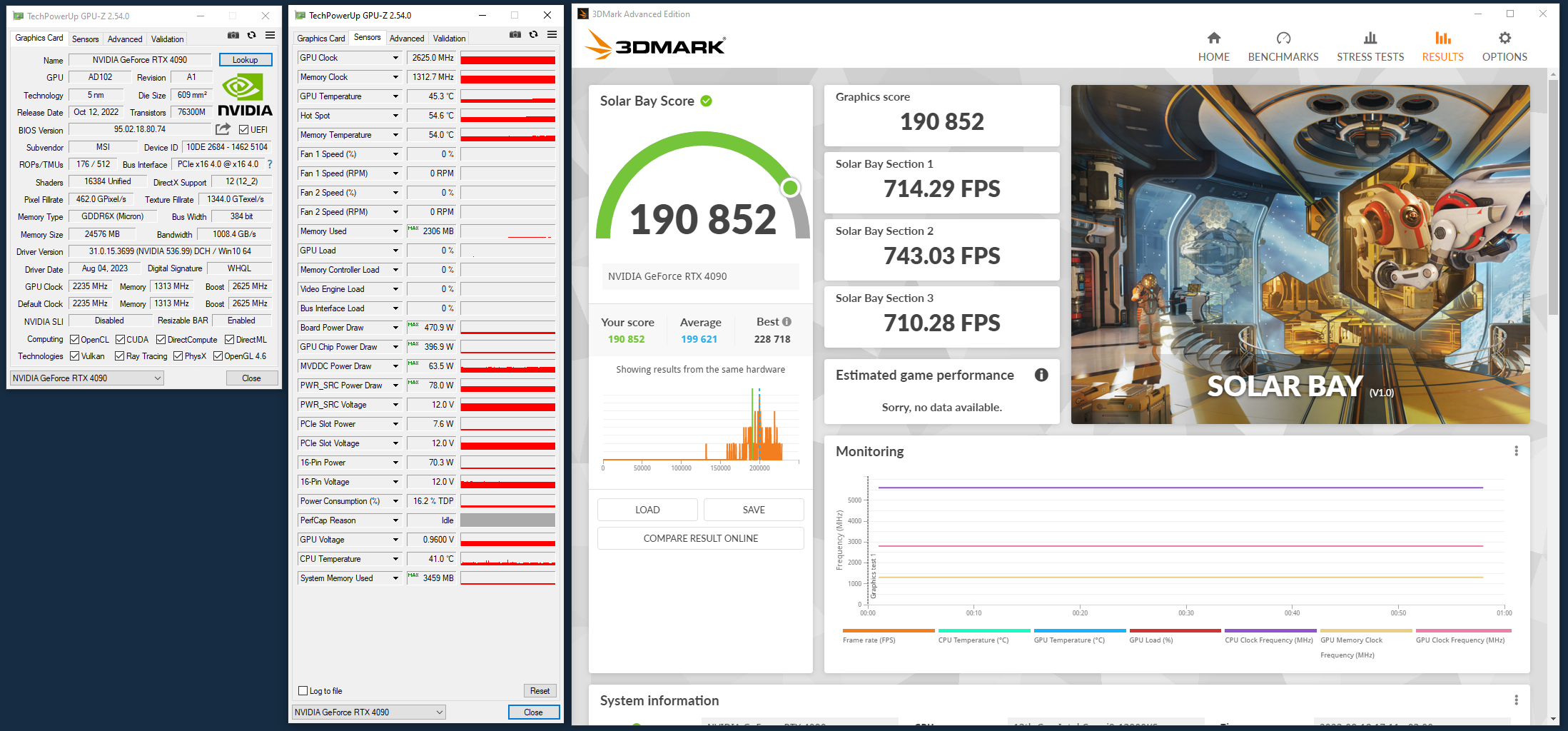Click the 3DMark vertical scrollbar thumb

[x=1553, y=196]
